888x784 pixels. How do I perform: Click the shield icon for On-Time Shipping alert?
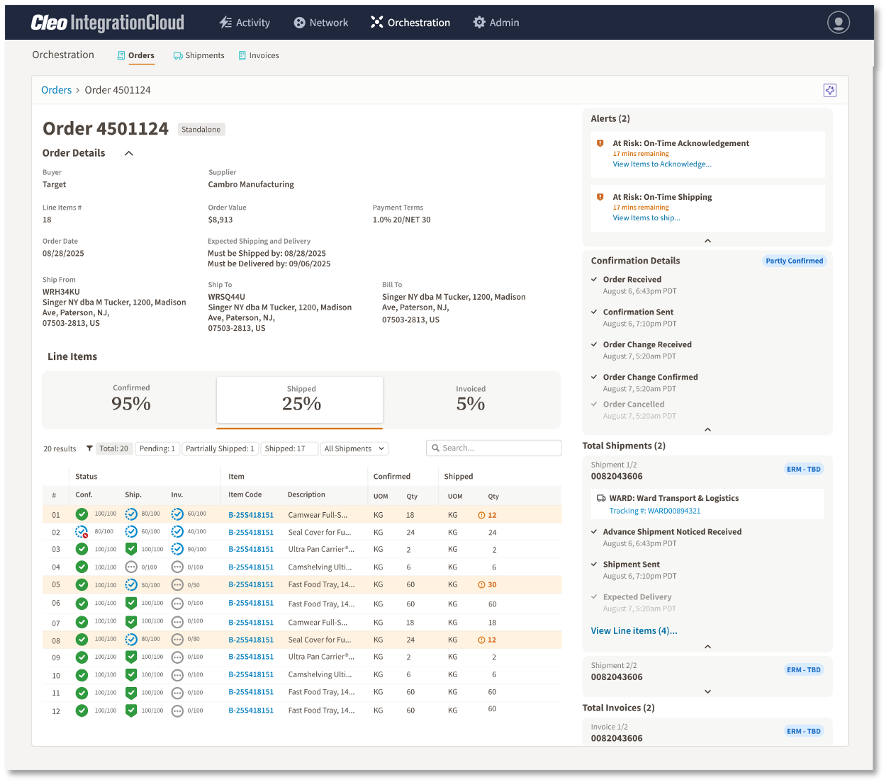(600, 197)
